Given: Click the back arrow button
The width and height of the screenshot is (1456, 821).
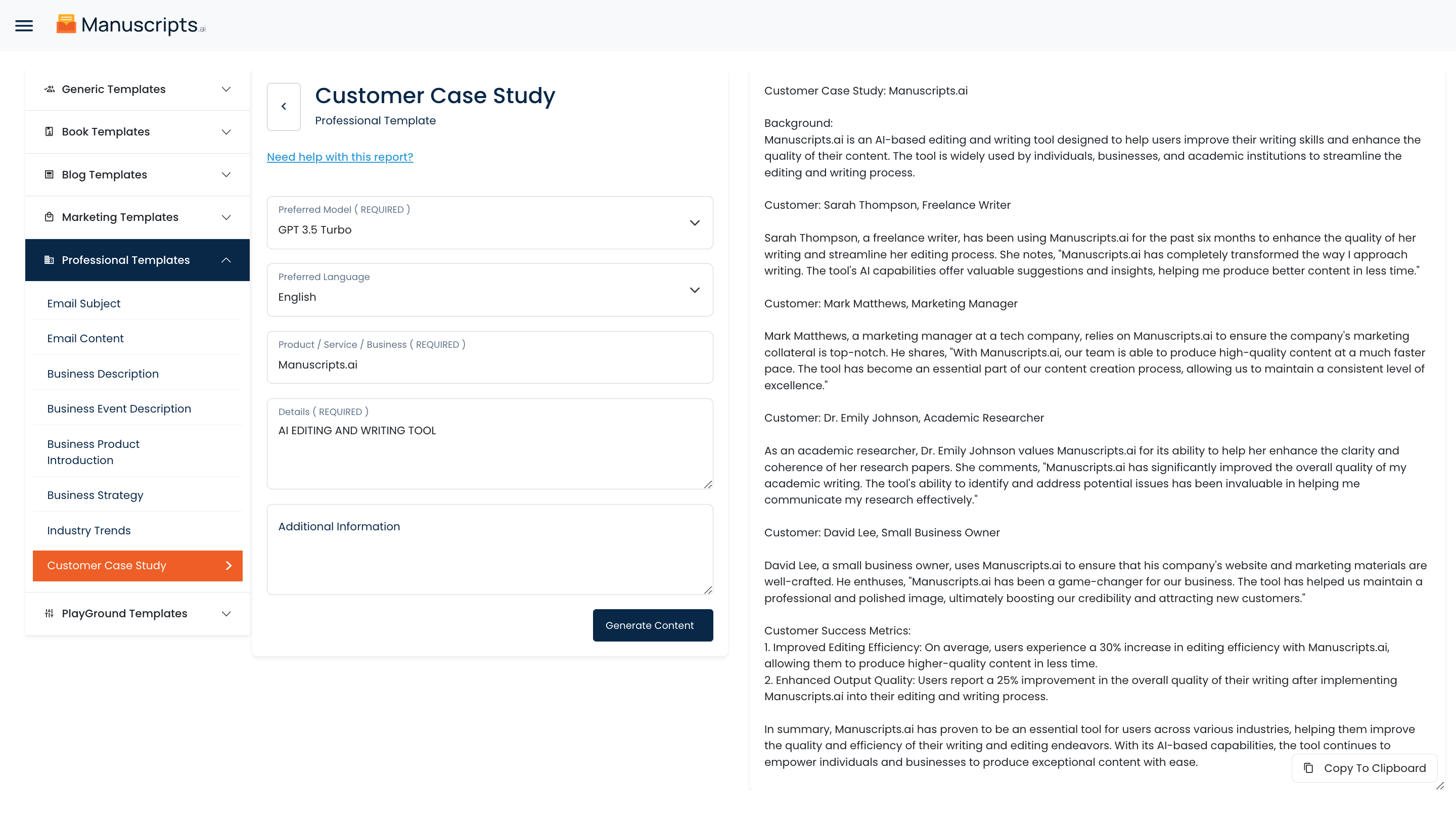Looking at the screenshot, I should (284, 107).
